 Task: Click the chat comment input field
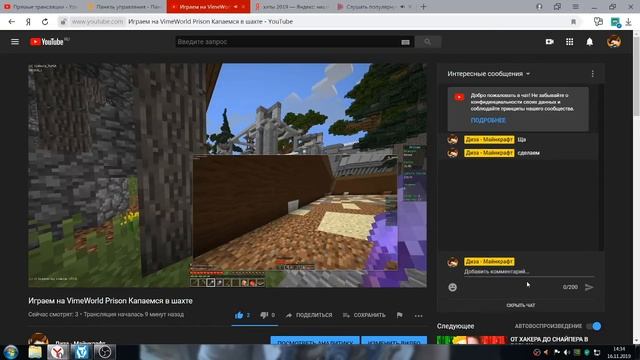click(x=529, y=272)
